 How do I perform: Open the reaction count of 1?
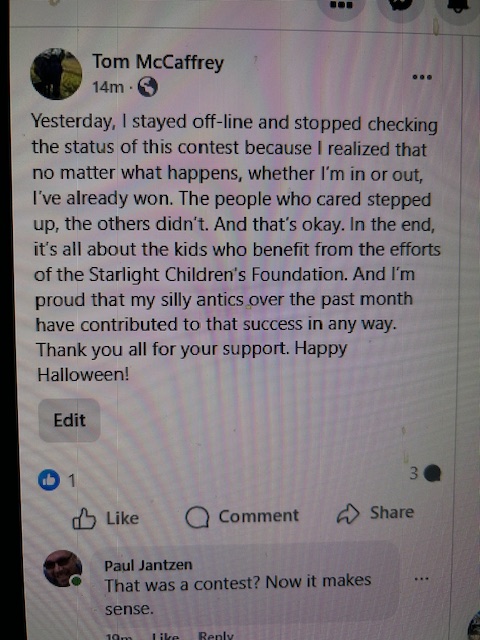(x=72, y=481)
